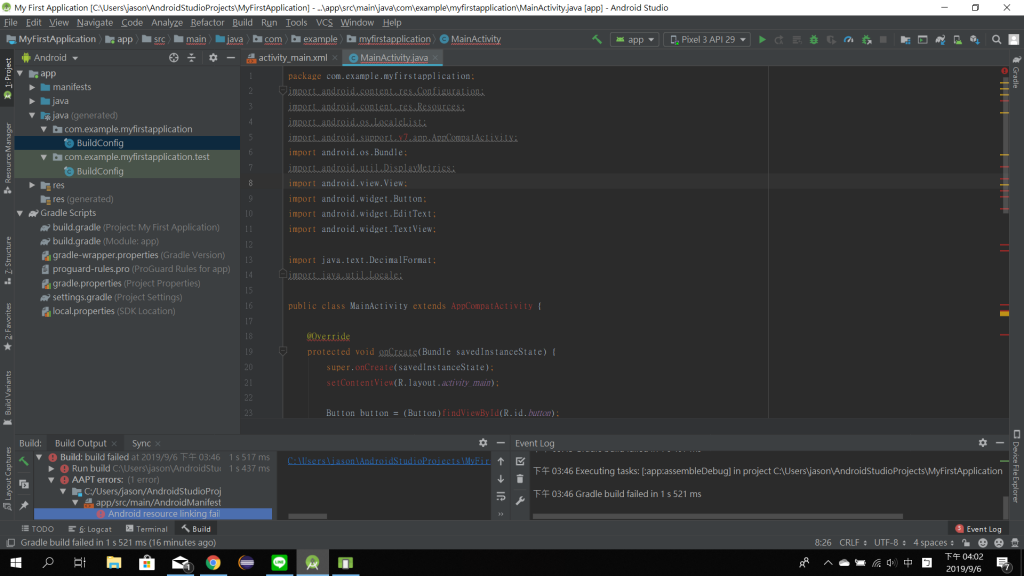Open the app run configuration dropdown

[635, 39]
